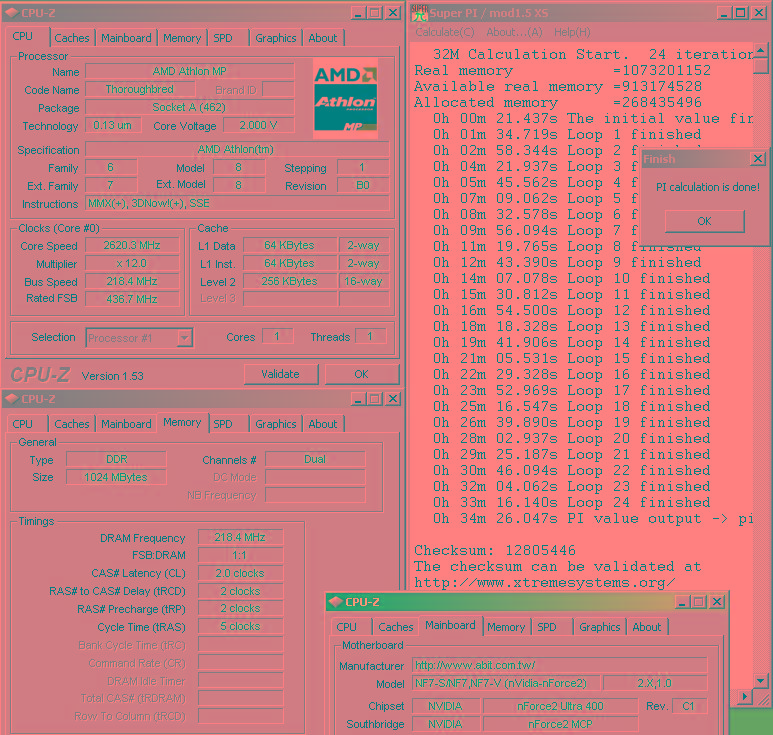The image size is (773, 735).
Task: Click the Instructions field MMX(+), 3DNow!(+), SSE
Action: (x=237, y=203)
